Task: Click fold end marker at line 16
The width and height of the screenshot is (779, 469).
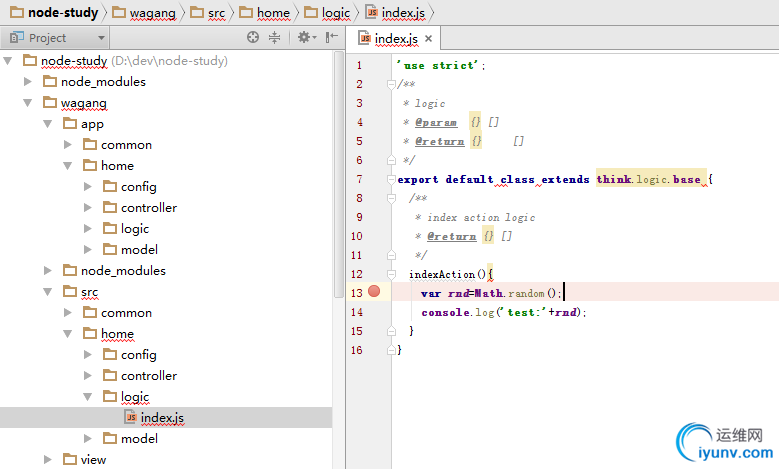Action: 391,350
